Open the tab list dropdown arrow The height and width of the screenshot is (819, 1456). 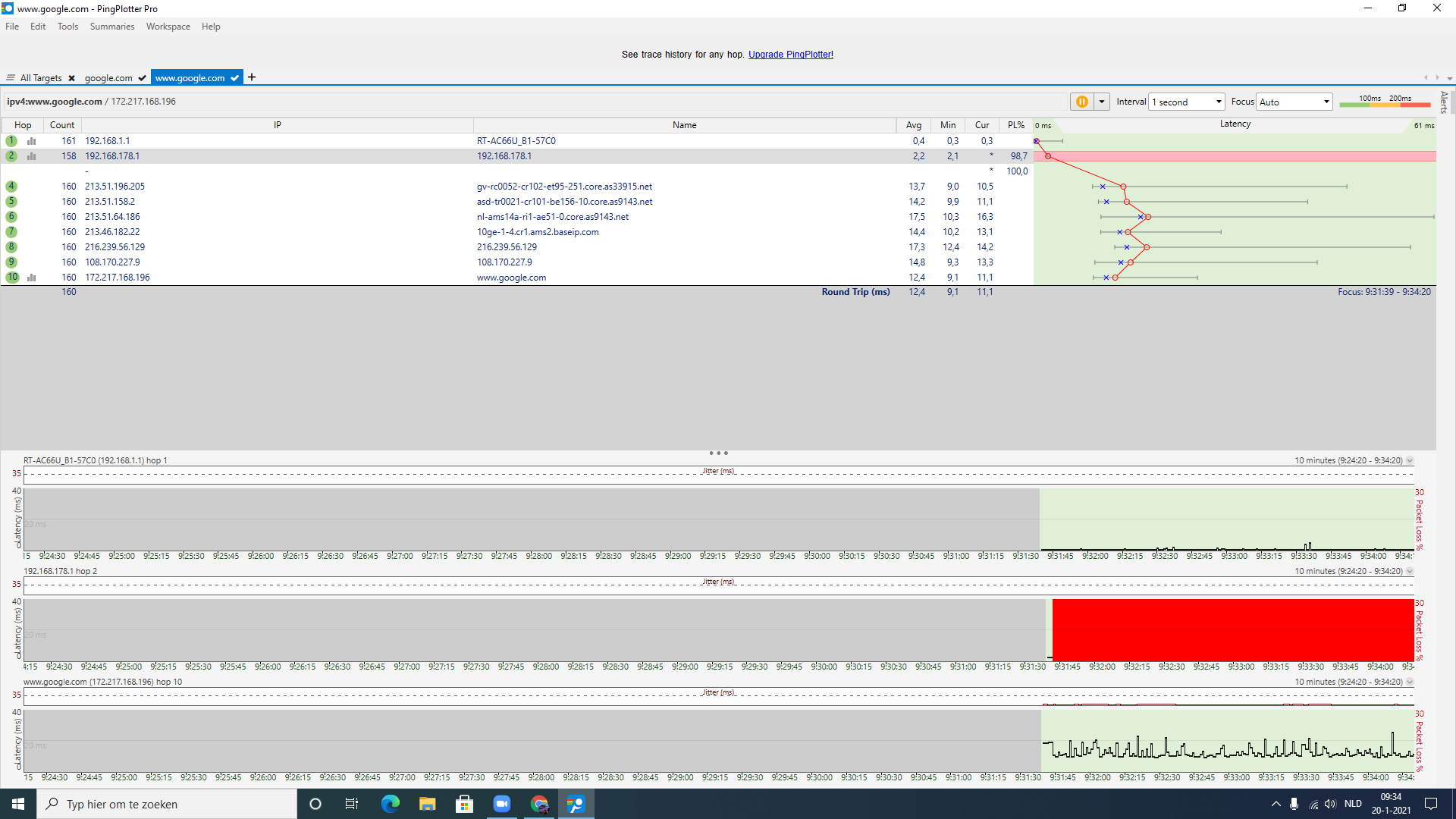[1449, 78]
